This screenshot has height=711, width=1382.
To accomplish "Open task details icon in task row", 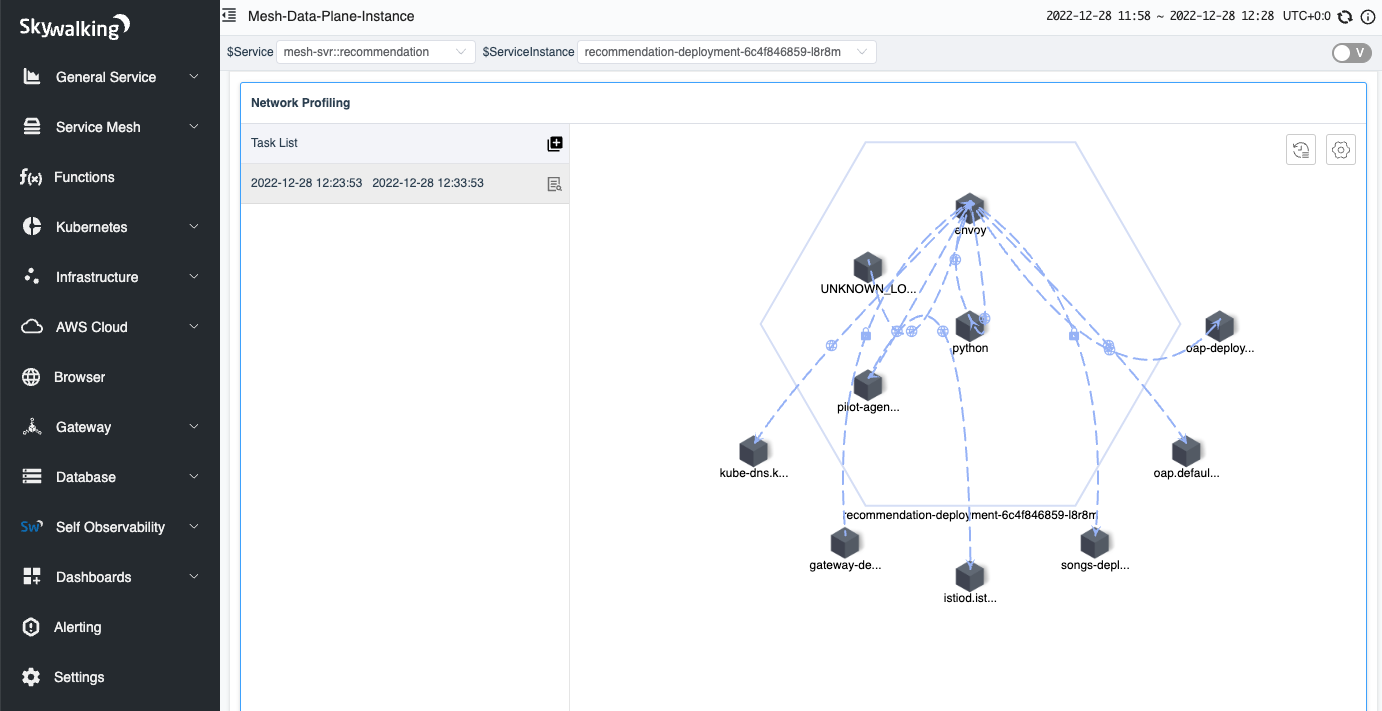I will click(x=555, y=184).
